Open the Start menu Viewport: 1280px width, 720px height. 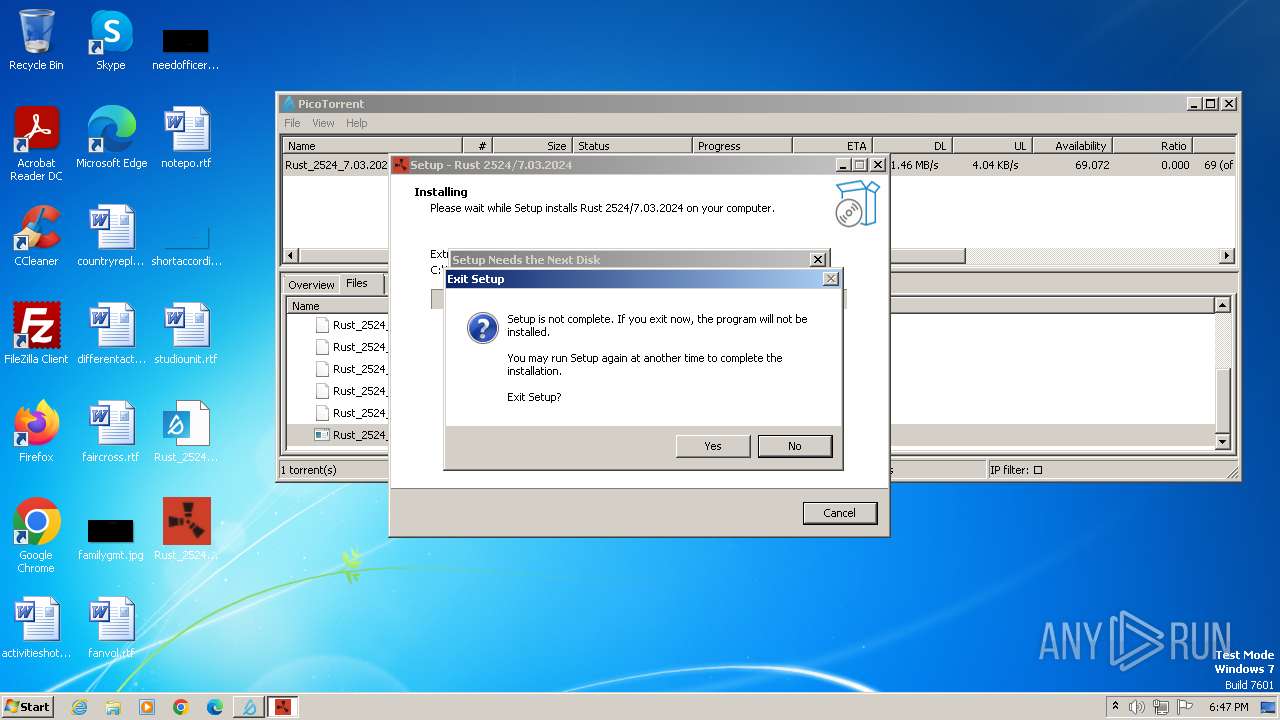[x=27, y=706]
